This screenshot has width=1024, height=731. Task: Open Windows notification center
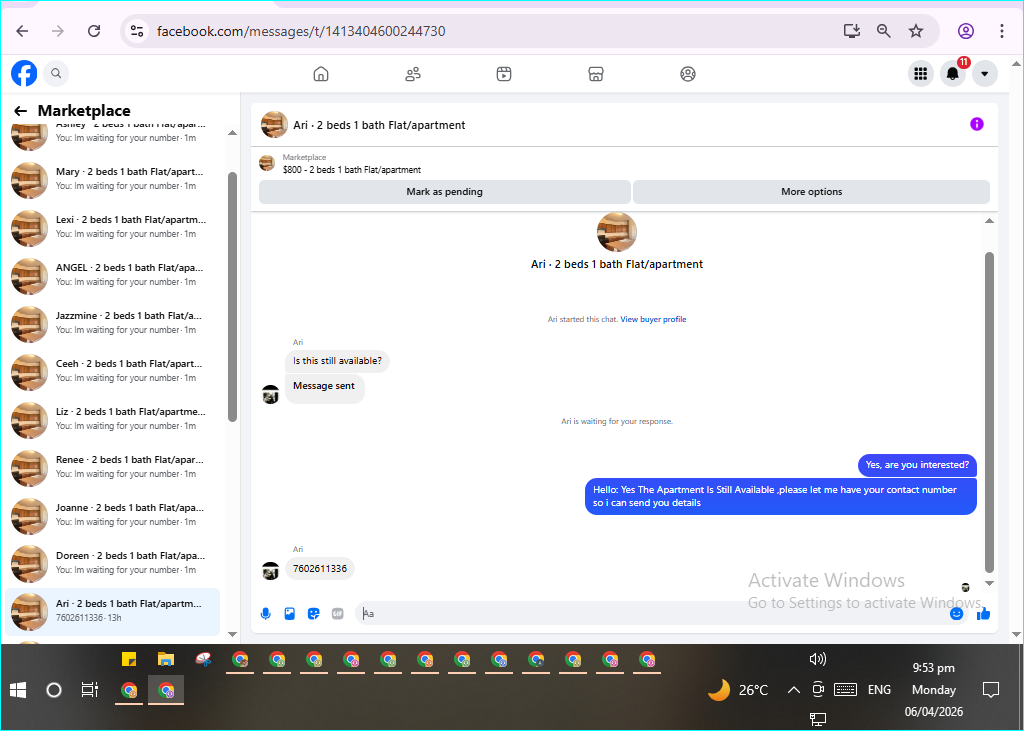pos(991,690)
